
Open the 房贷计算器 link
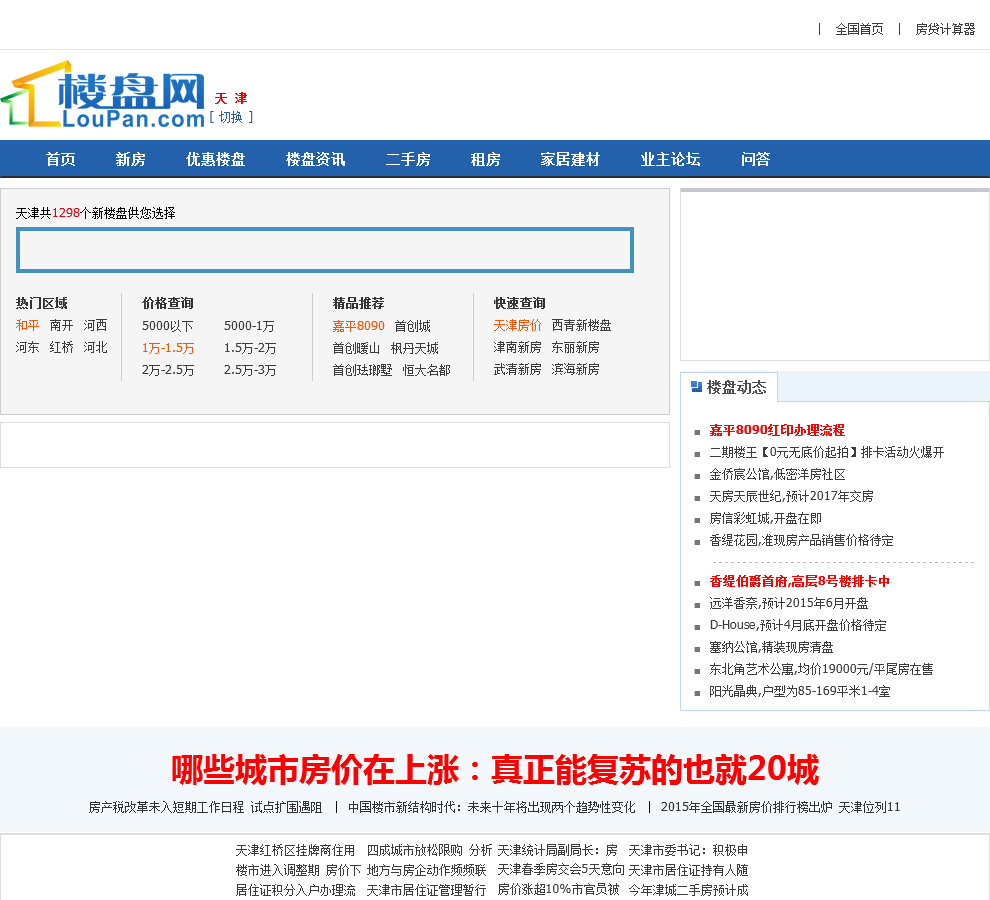pyautogui.click(x=945, y=29)
